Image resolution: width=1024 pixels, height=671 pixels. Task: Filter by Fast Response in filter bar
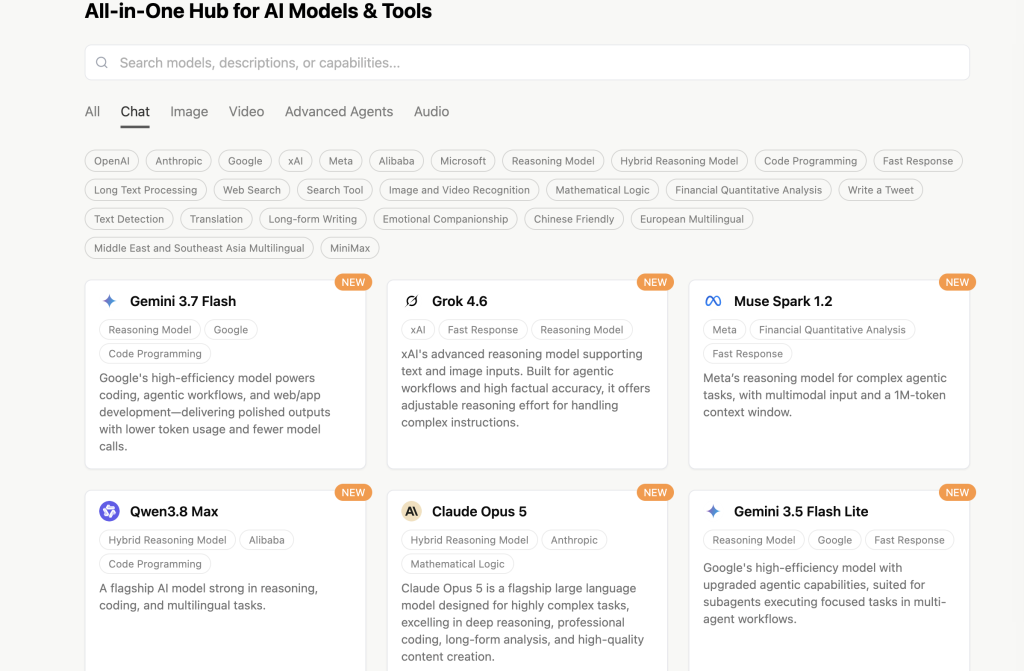pyautogui.click(x=918, y=161)
